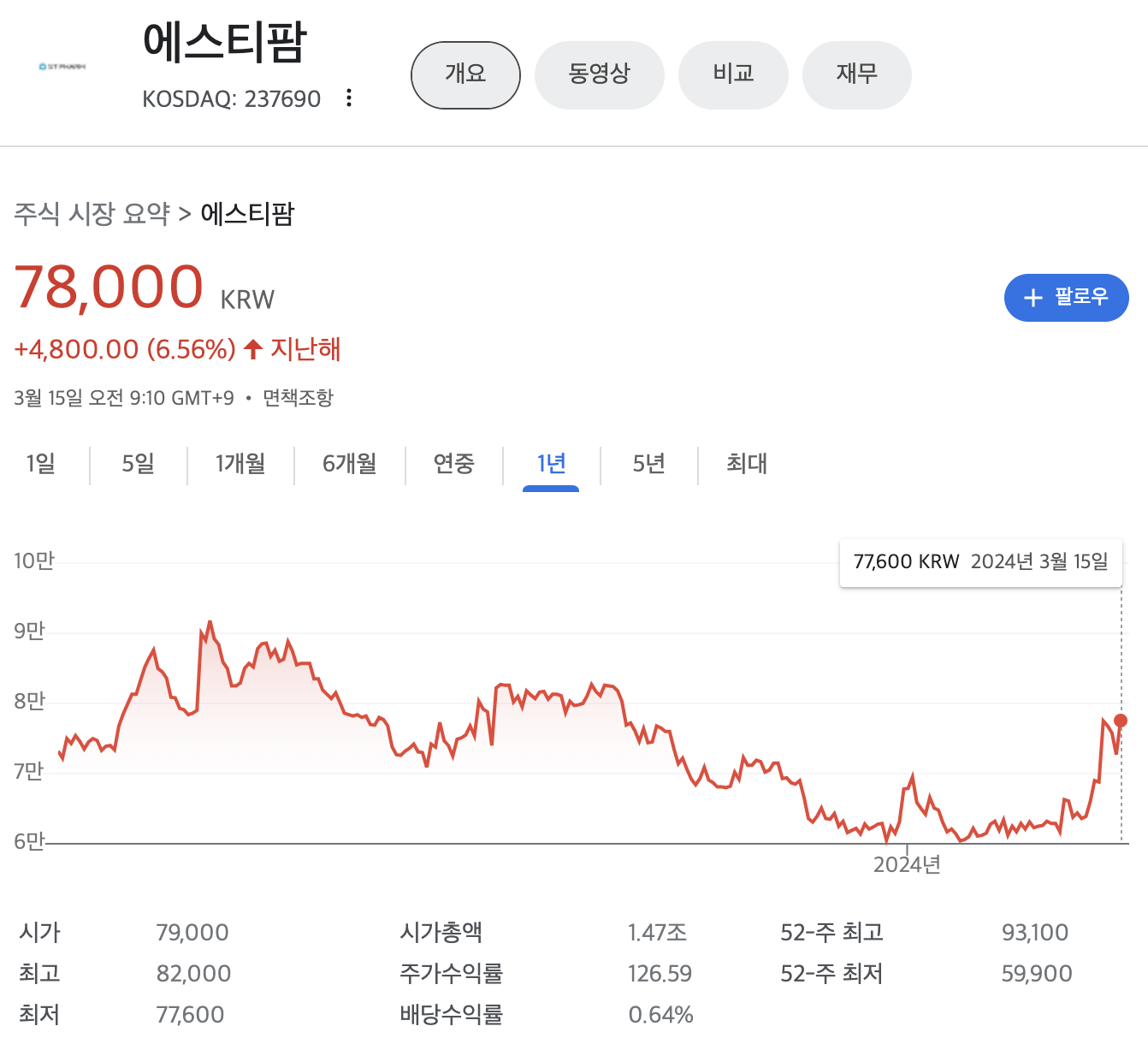This screenshot has height=1044, width=1148.
Task: Click the plus icon on 팔로우 button
Action: (1033, 298)
